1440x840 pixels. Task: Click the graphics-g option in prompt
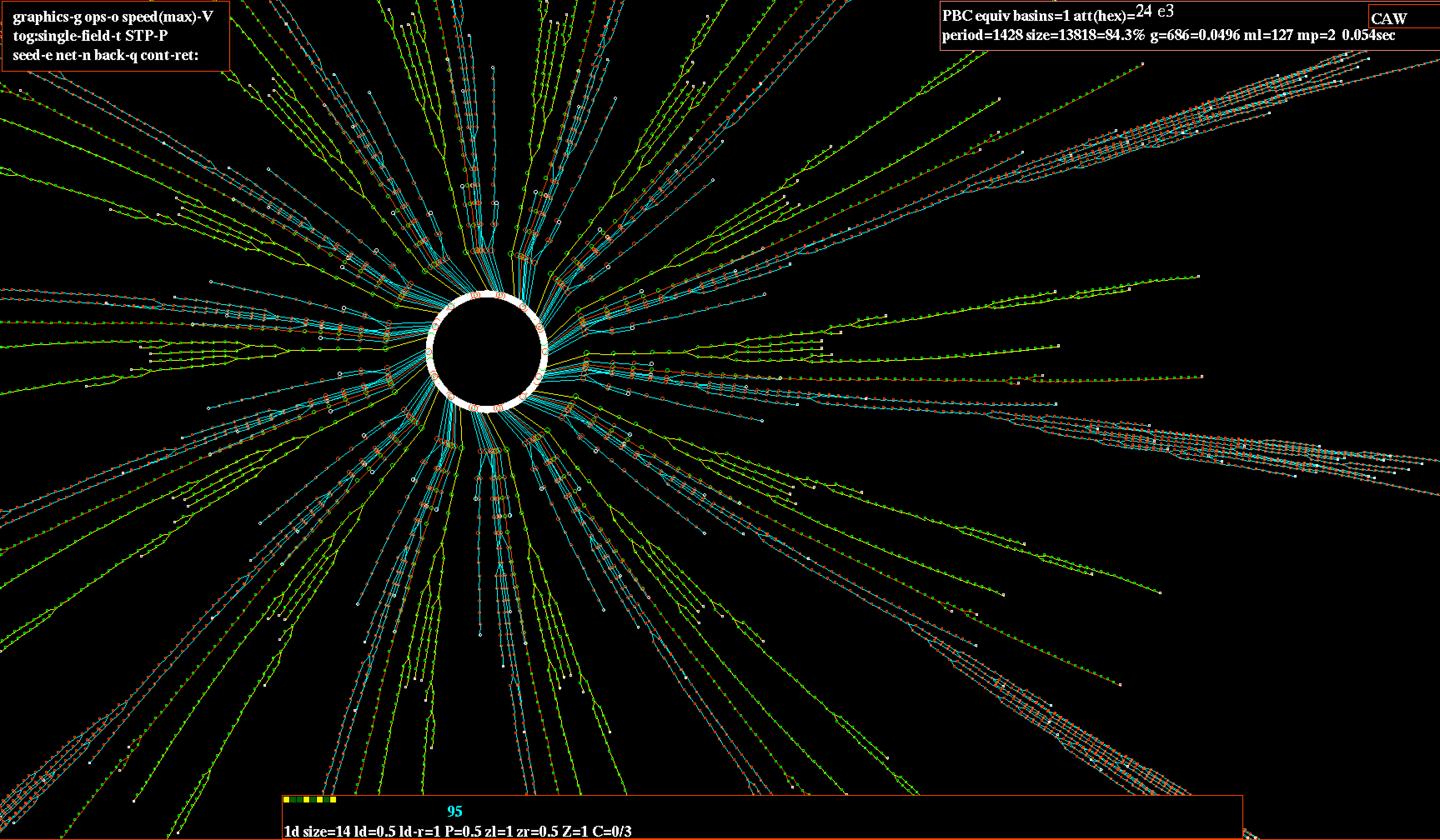coord(48,17)
